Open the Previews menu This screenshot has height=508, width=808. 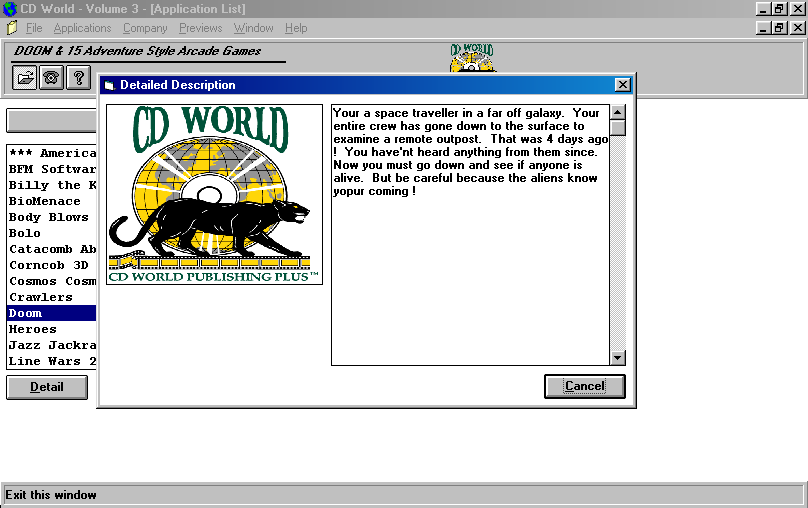tap(200, 28)
